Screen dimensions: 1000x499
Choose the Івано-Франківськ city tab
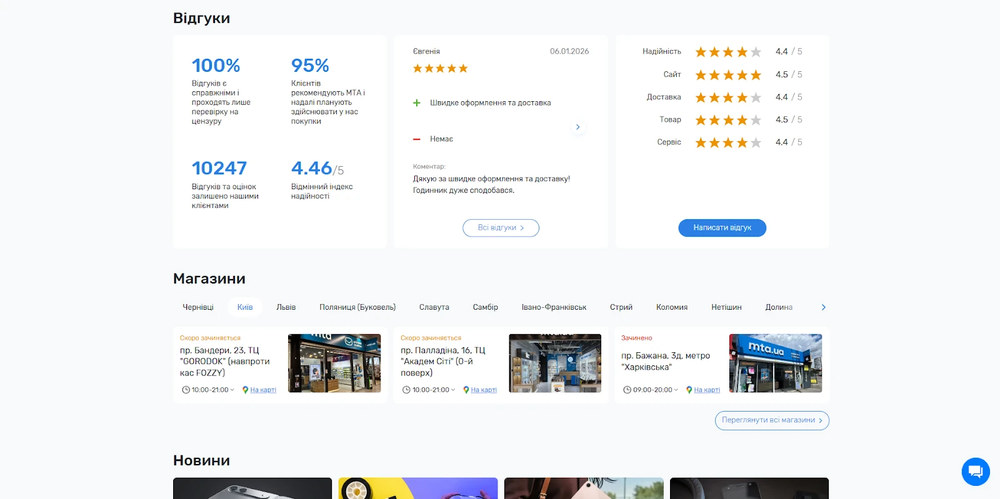pos(554,307)
